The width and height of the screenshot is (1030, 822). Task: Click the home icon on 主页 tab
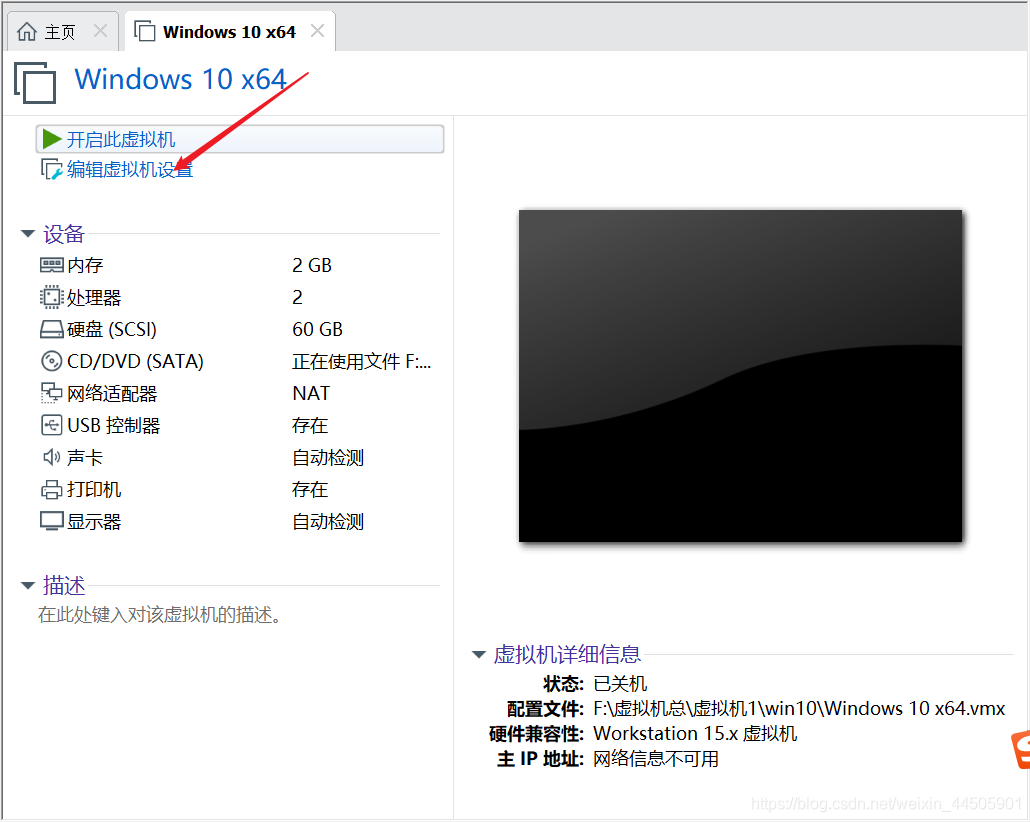pos(26,31)
